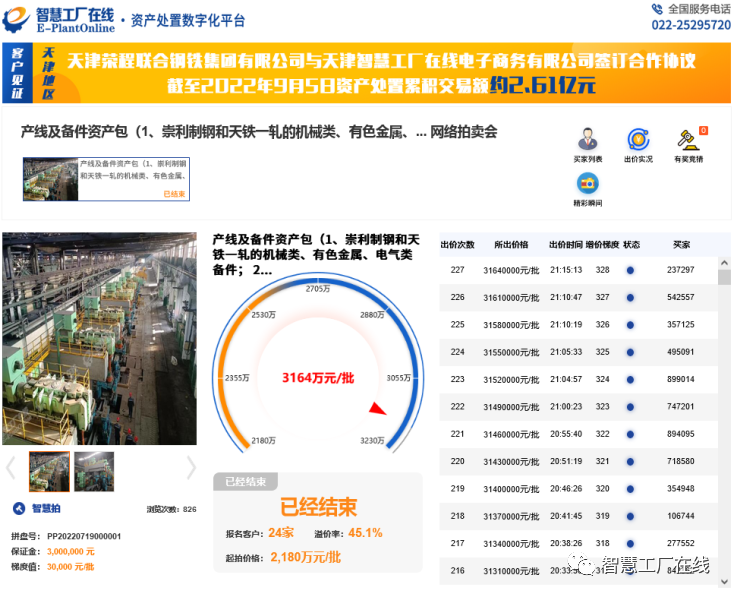Click the 022-25295720 hotline number
This screenshot has width=733, height=597.
point(691,25)
